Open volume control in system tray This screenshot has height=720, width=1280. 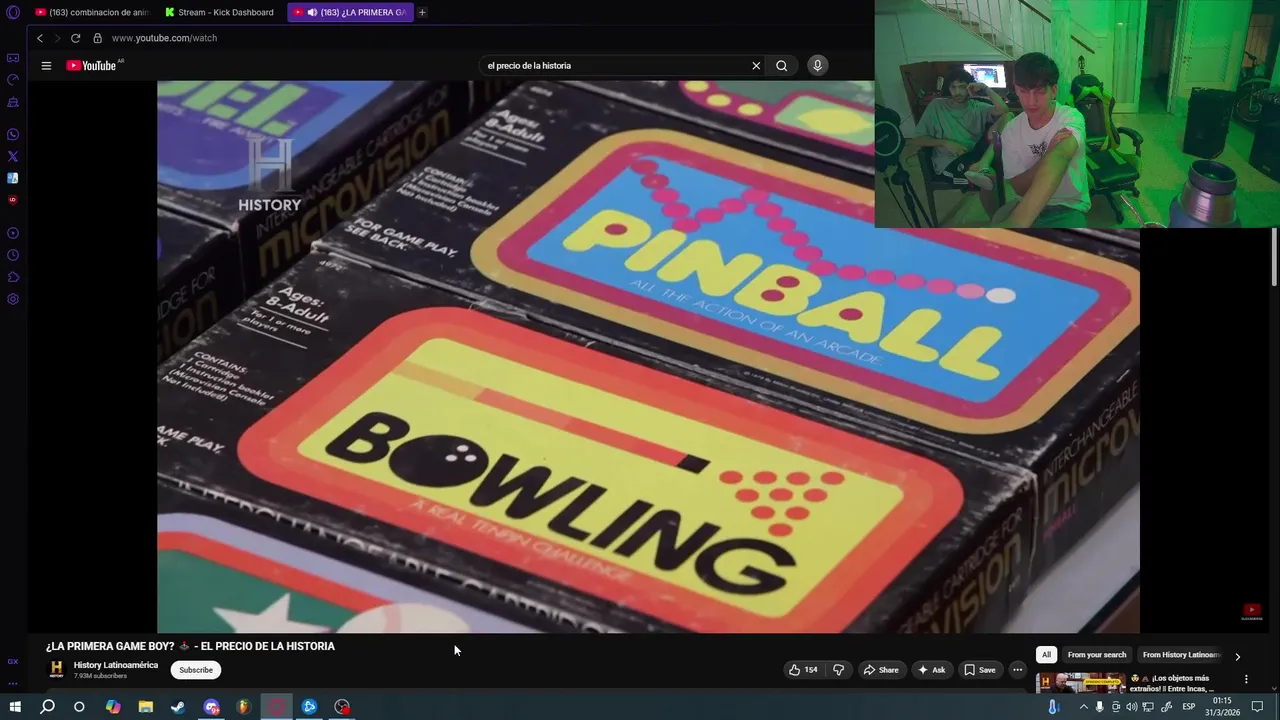tap(1132, 707)
